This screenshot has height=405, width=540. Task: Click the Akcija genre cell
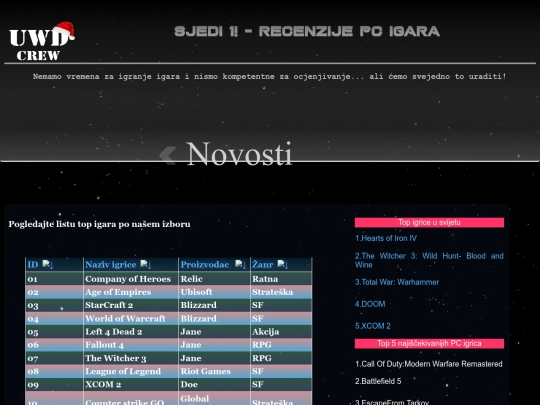pyautogui.click(x=281, y=332)
